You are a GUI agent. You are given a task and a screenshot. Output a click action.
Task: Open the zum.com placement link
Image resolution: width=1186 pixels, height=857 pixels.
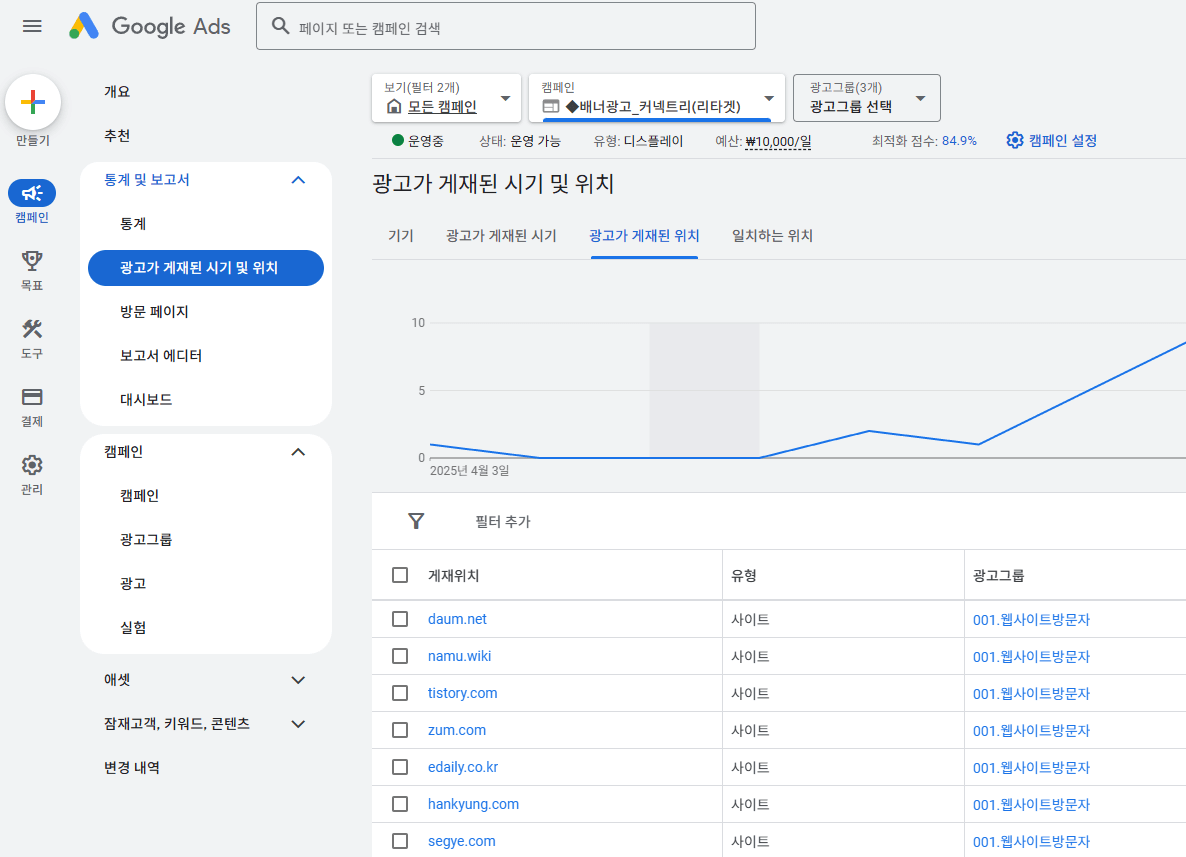pyautogui.click(x=457, y=730)
